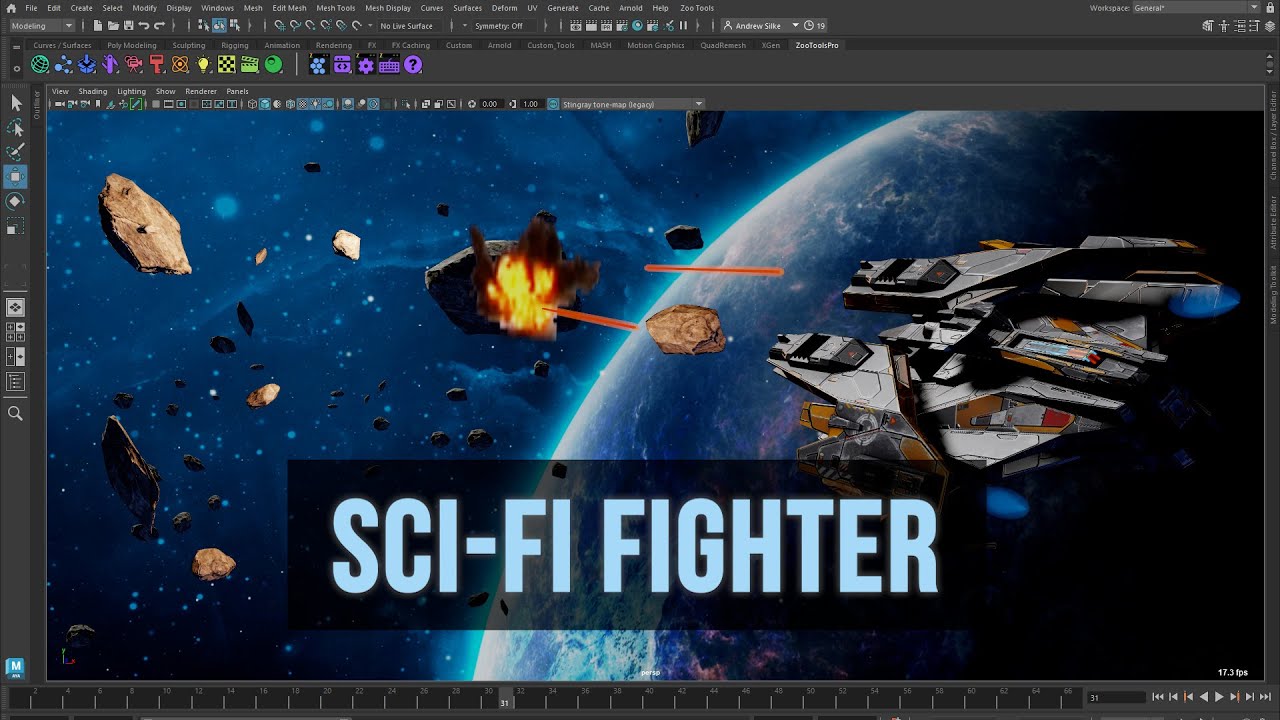Image resolution: width=1280 pixels, height=720 pixels.
Task: Switch to the Rigging shelf tab
Action: tap(235, 45)
